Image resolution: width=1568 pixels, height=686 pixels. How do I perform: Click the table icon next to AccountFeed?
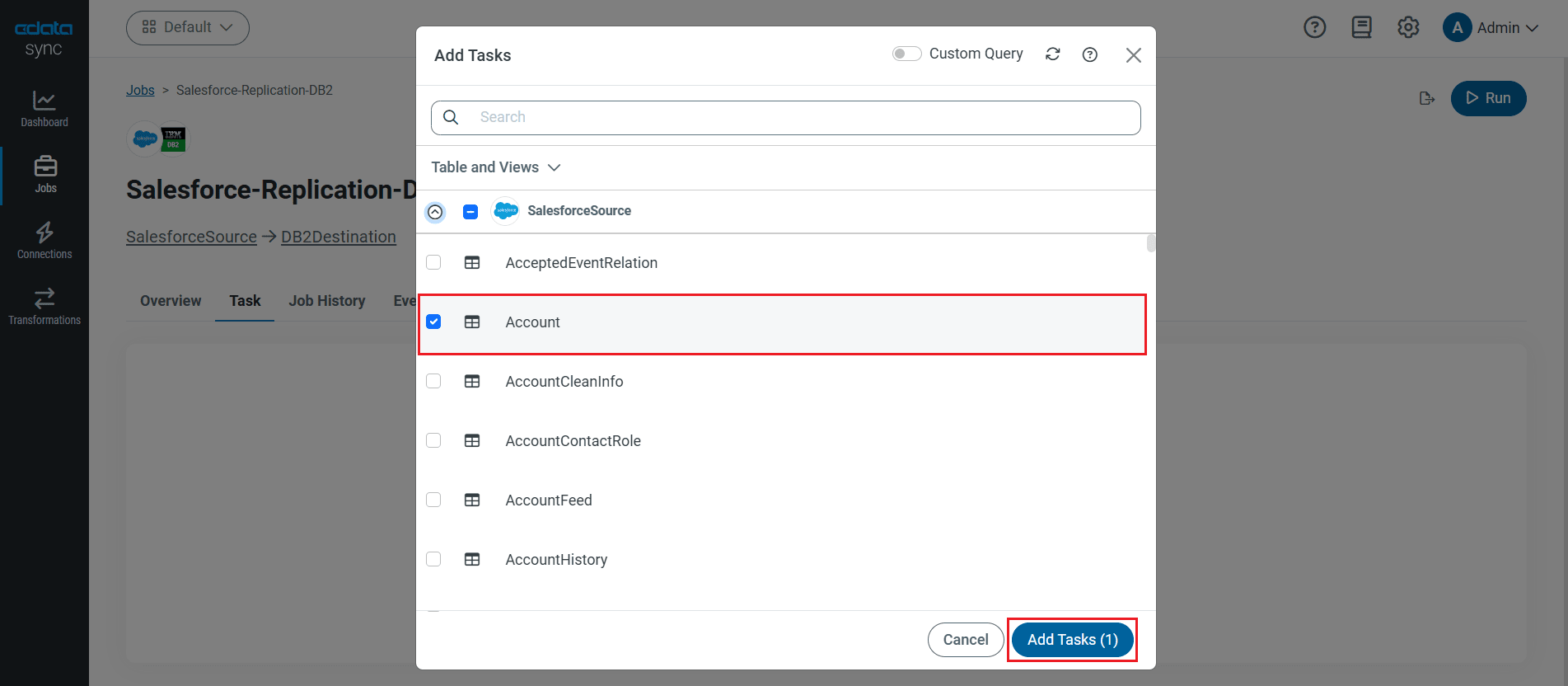click(x=472, y=500)
